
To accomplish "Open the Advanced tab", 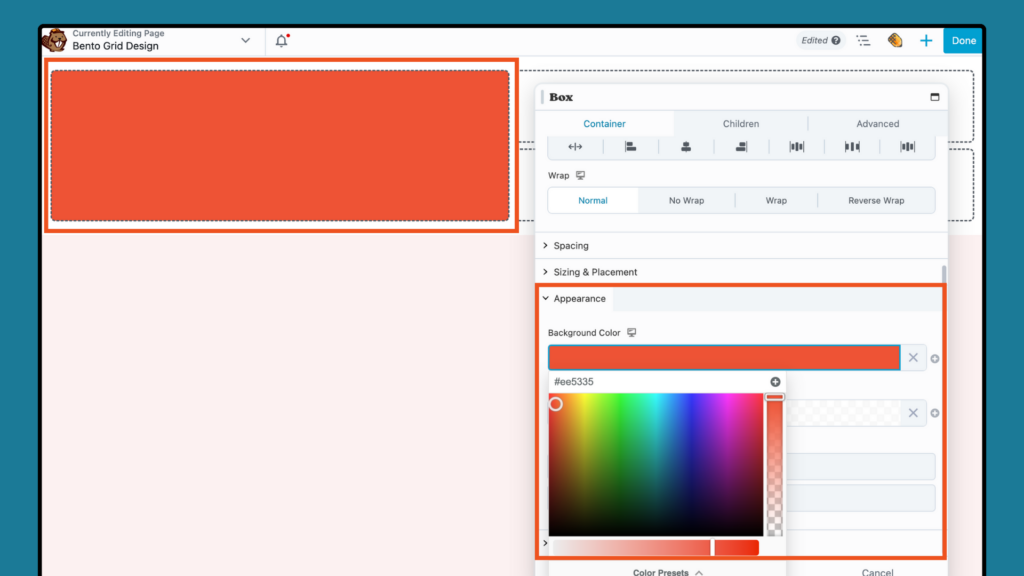I will point(877,123).
